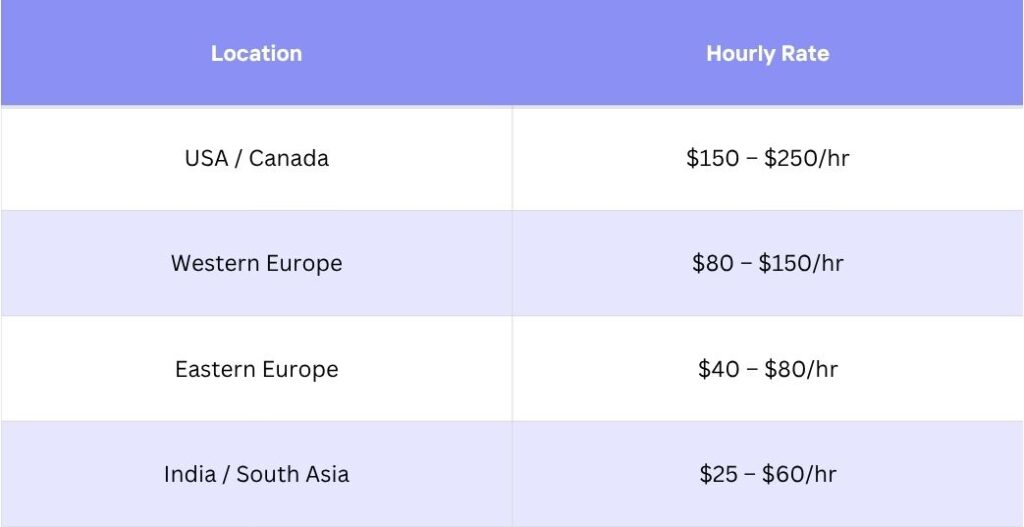Click the "$60/hr" value in the last row
Image resolution: width=1024 pixels, height=527 pixels.
coord(800,474)
